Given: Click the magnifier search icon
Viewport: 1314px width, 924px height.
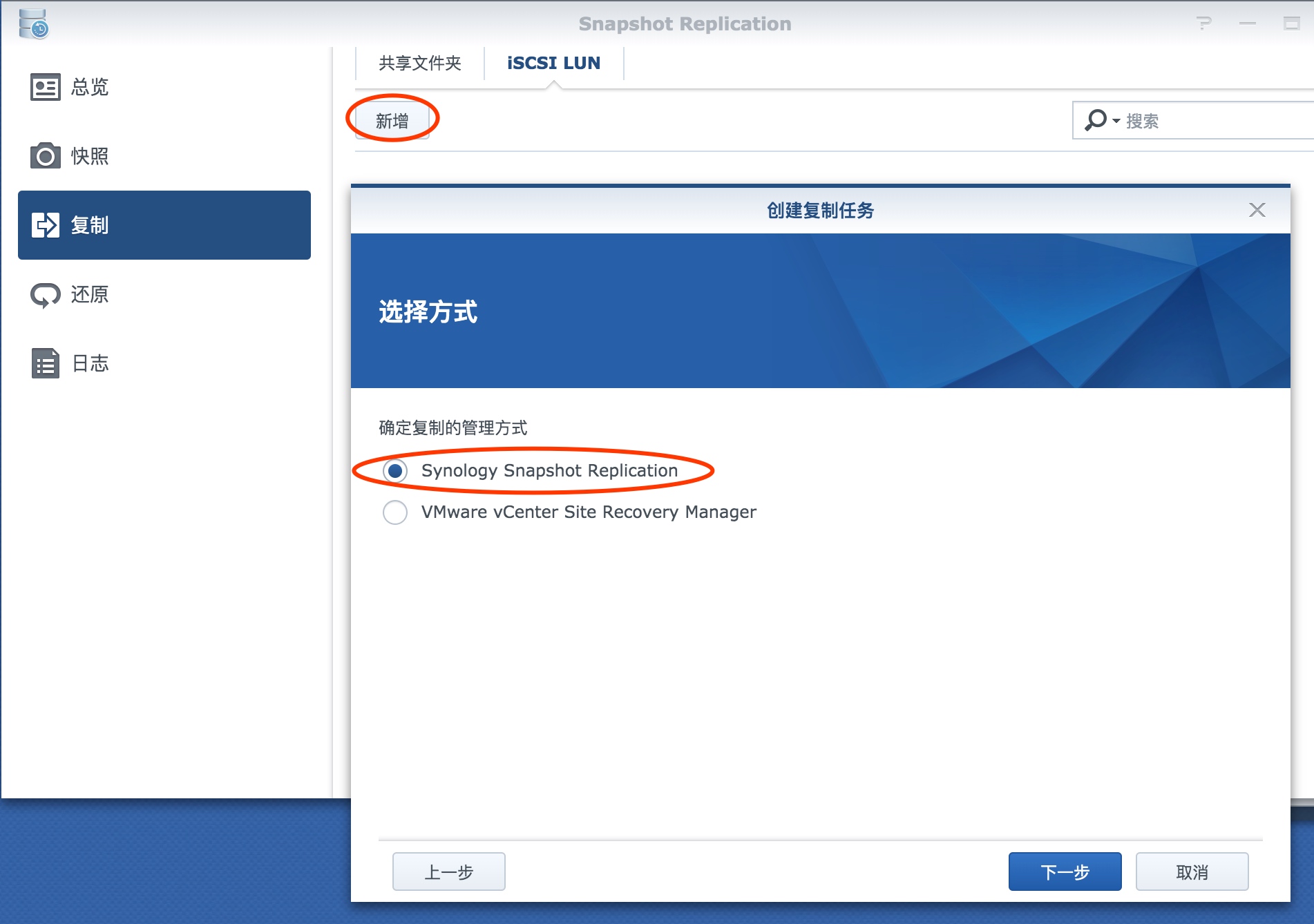Looking at the screenshot, I should coord(1096,120).
